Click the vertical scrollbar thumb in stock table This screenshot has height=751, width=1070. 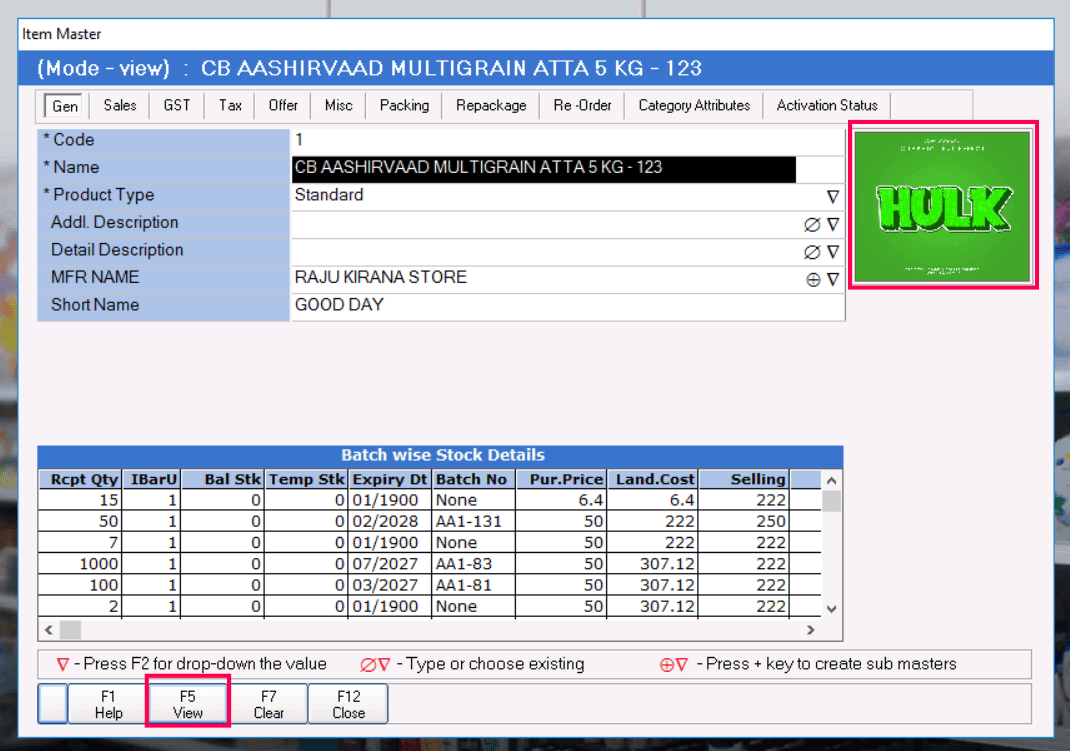point(831,501)
